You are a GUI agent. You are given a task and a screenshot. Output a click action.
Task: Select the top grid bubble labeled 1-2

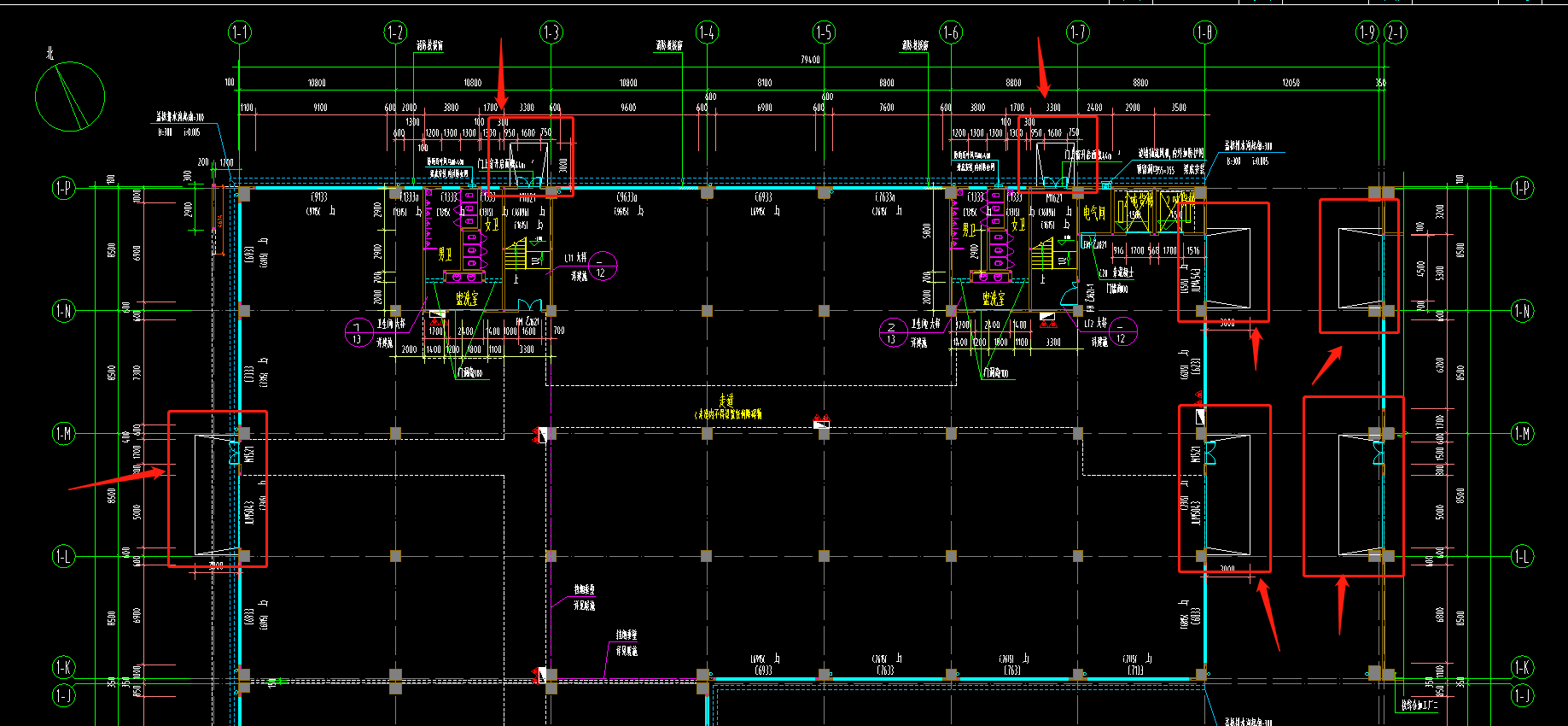point(395,32)
